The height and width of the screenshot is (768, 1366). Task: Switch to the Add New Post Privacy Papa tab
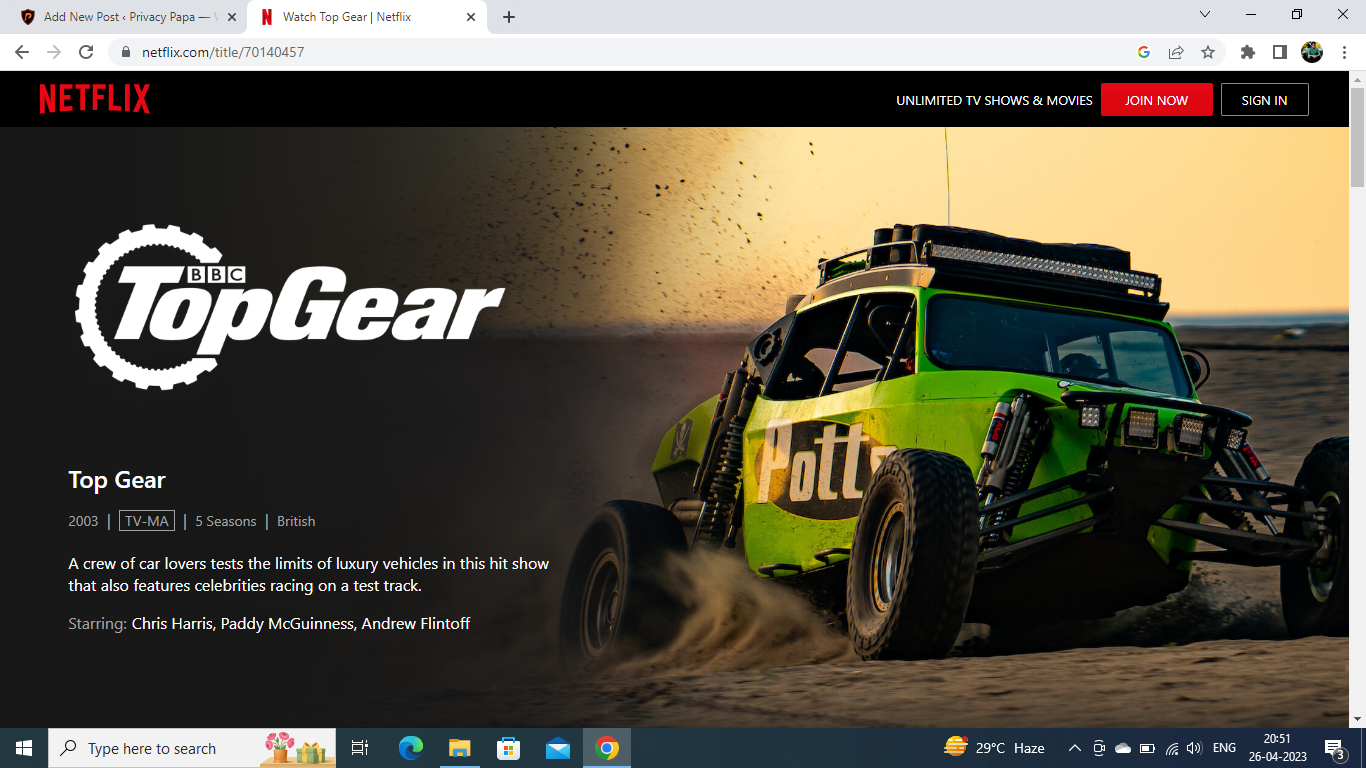pos(128,17)
